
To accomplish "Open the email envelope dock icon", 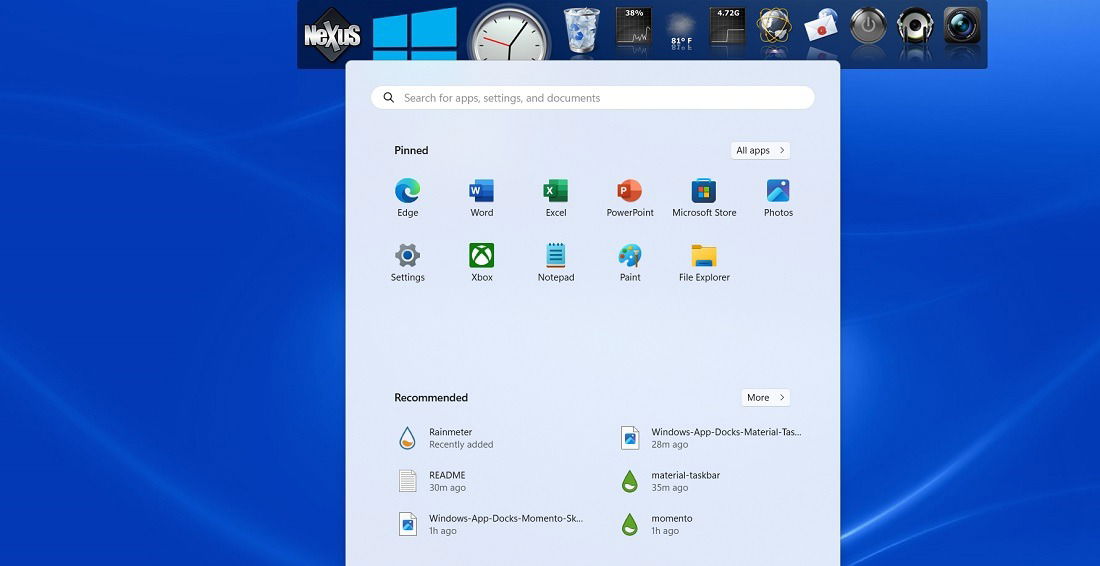I will 821,26.
